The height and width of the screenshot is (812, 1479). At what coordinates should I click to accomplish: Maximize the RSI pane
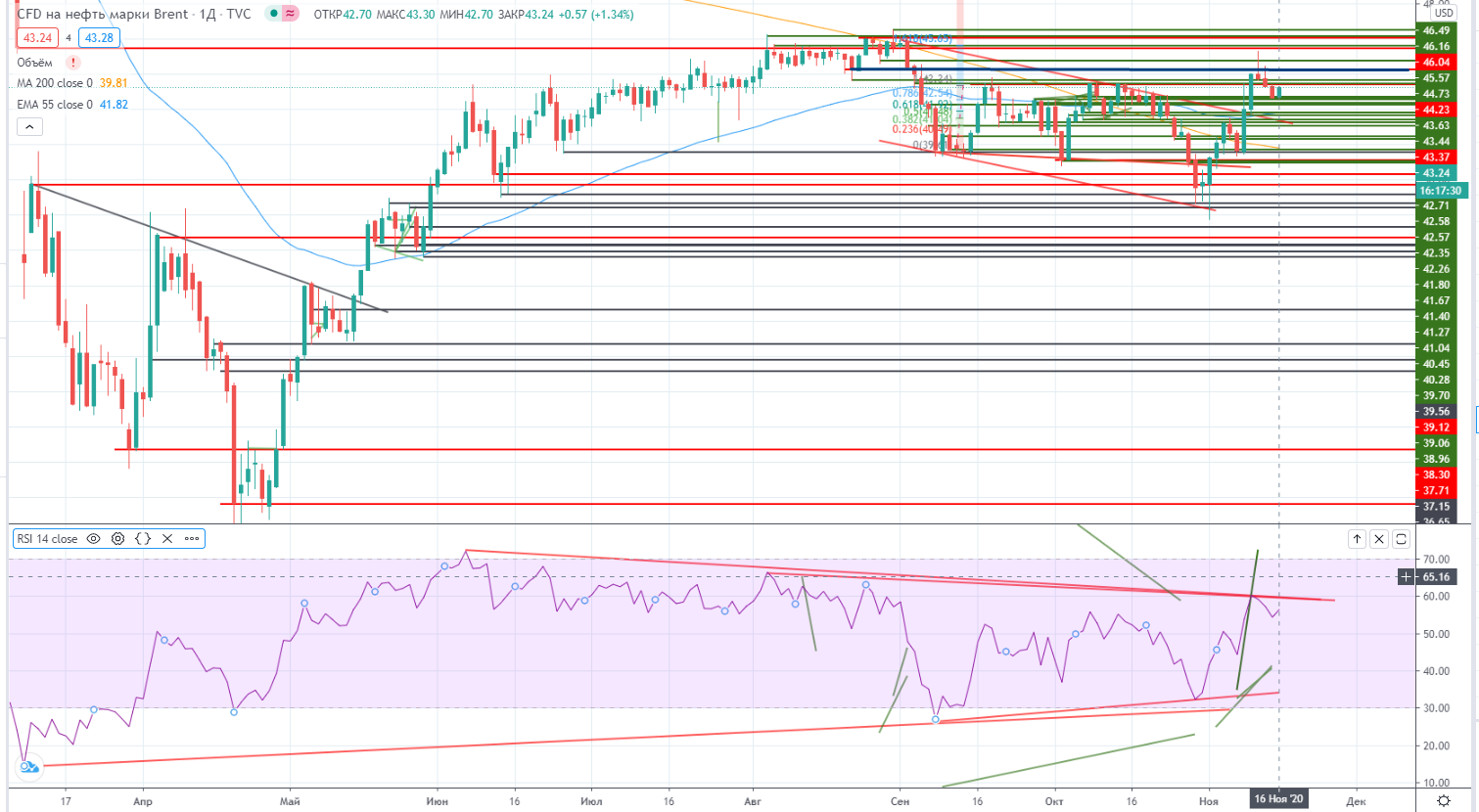pyautogui.click(x=1402, y=539)
